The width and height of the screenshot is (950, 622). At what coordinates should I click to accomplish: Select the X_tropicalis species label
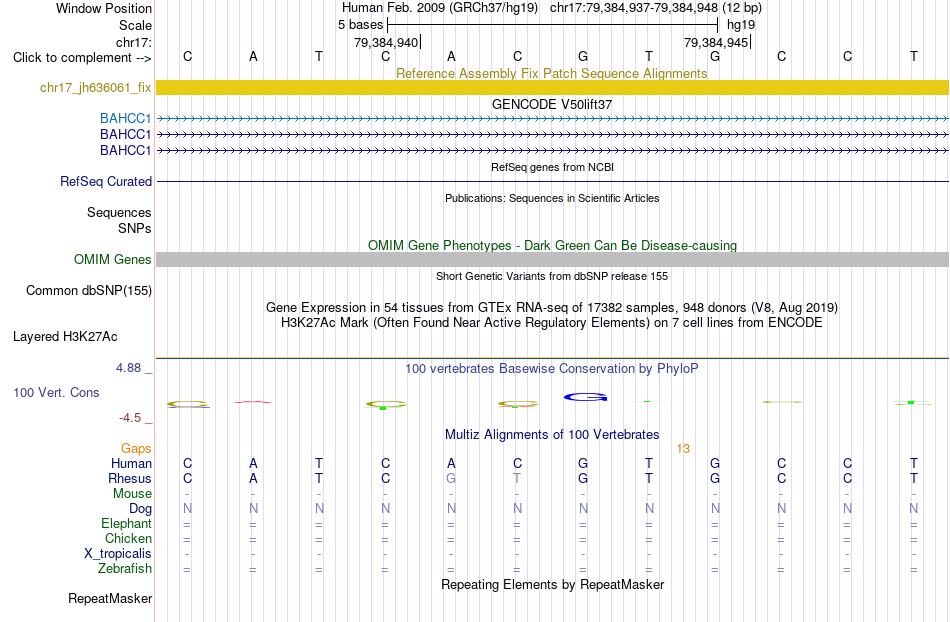[x=118, y=554]
